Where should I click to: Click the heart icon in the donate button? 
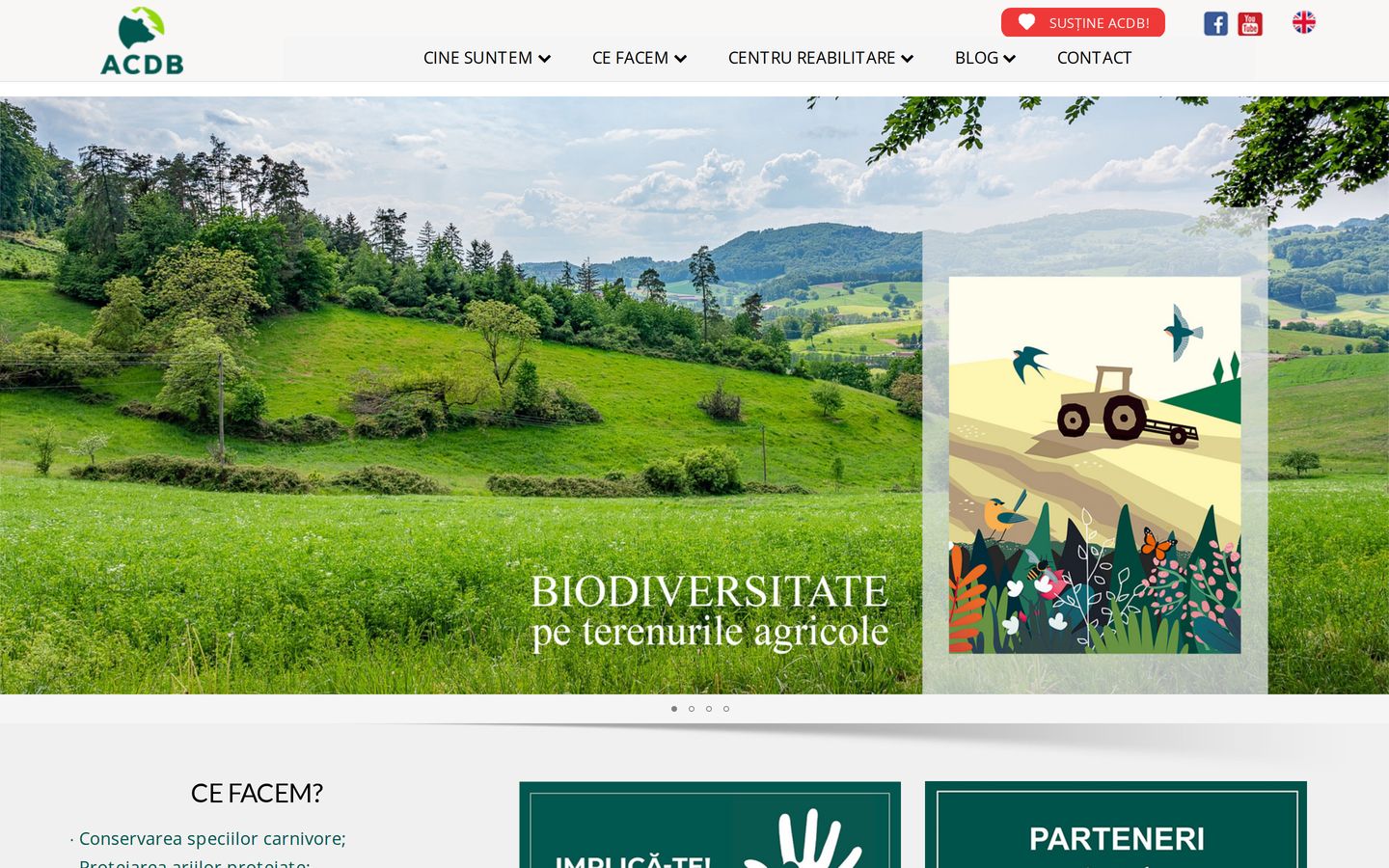tap(1026, 22)
